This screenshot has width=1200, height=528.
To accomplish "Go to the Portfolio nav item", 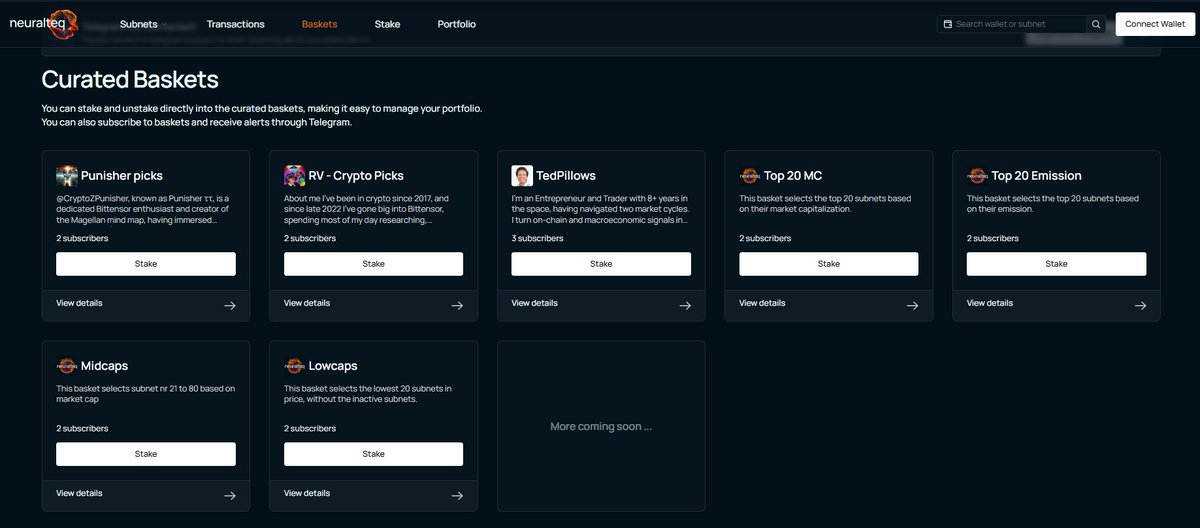I will 457,24.
